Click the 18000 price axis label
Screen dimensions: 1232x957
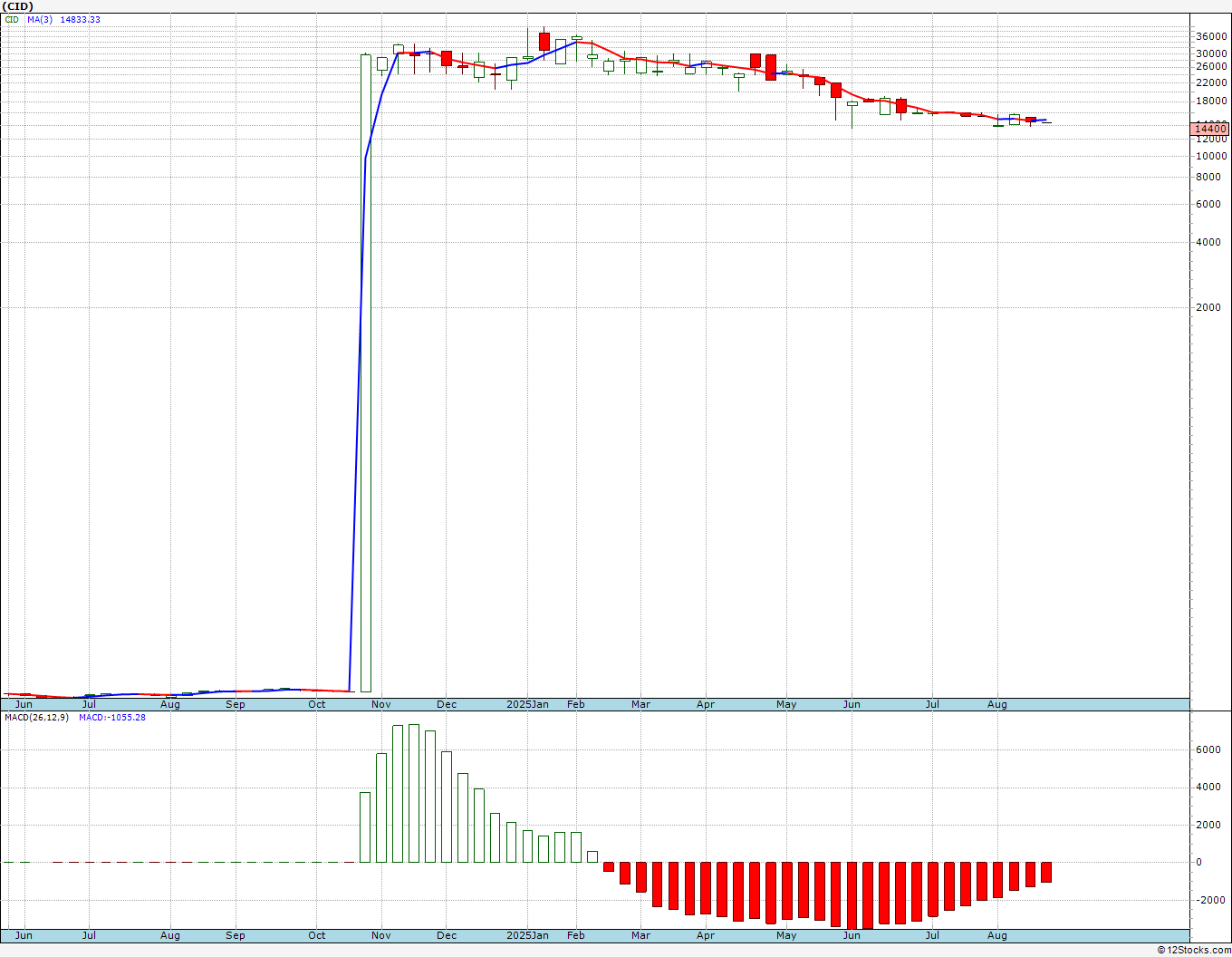pos(1211,101)
